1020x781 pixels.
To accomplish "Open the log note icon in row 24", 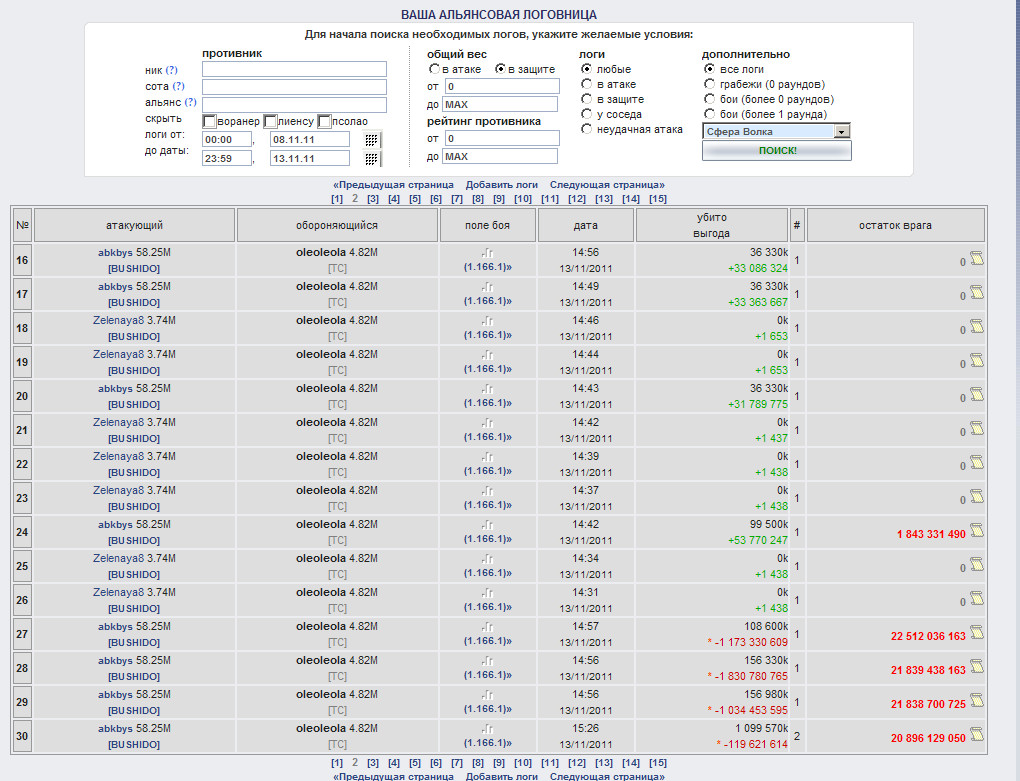I will pyautogui.click(x=977, y=532).
